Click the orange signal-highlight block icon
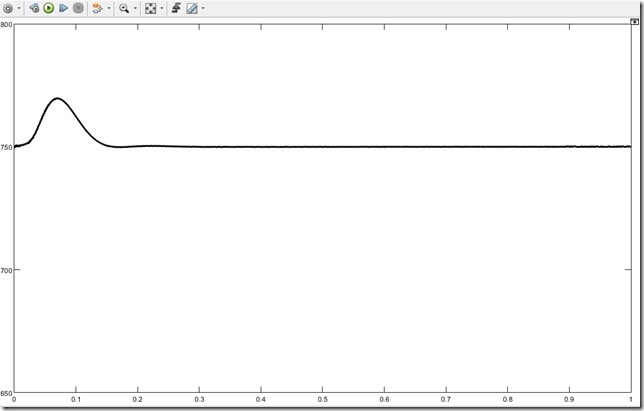The width and height of the screenshot is (644, 411). (97, 8)
